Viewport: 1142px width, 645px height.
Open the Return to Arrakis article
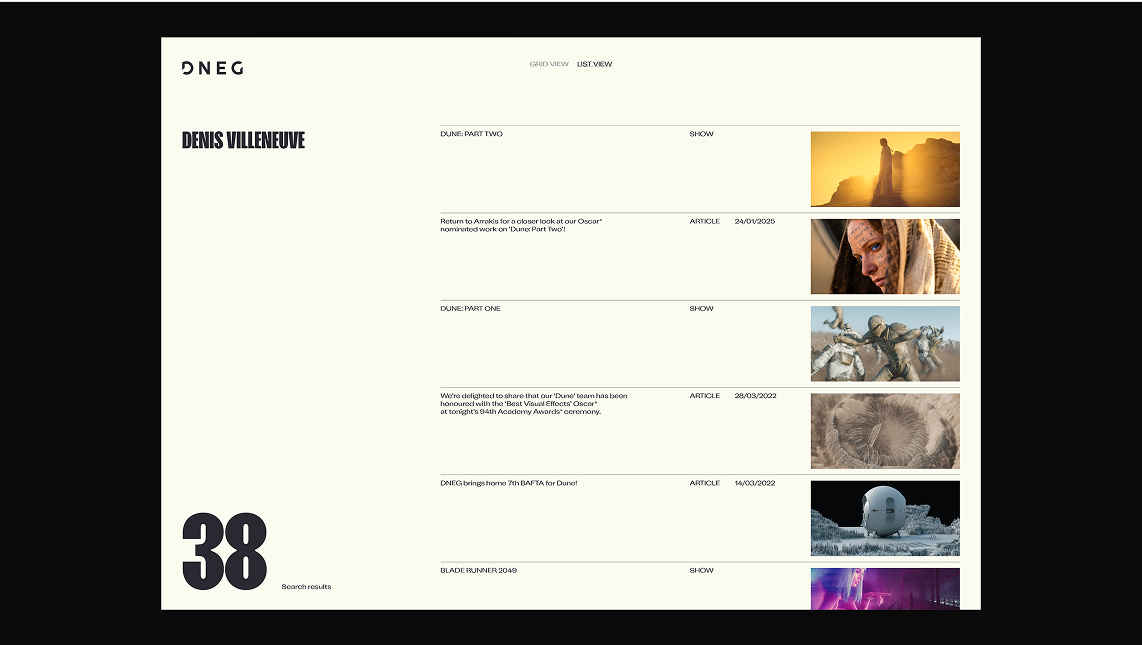point(521,225)
